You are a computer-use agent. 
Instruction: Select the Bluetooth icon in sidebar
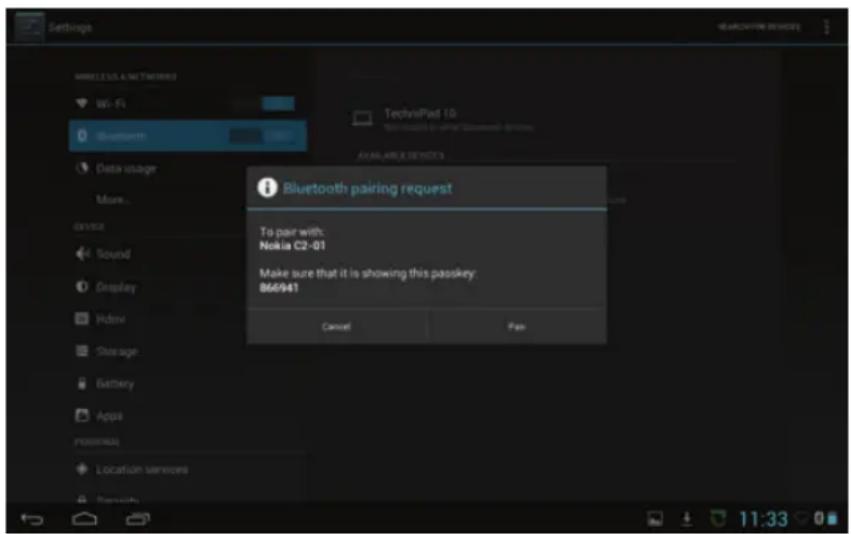tap(82, 136)
